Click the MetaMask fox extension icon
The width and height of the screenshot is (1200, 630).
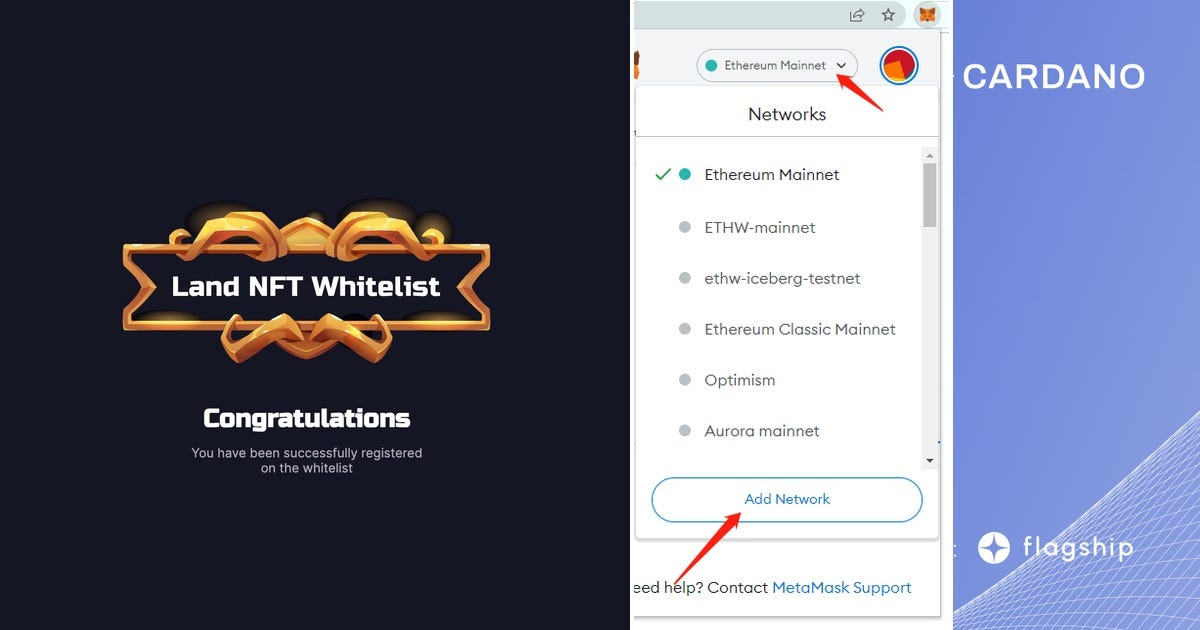click(x=928, y=14)
